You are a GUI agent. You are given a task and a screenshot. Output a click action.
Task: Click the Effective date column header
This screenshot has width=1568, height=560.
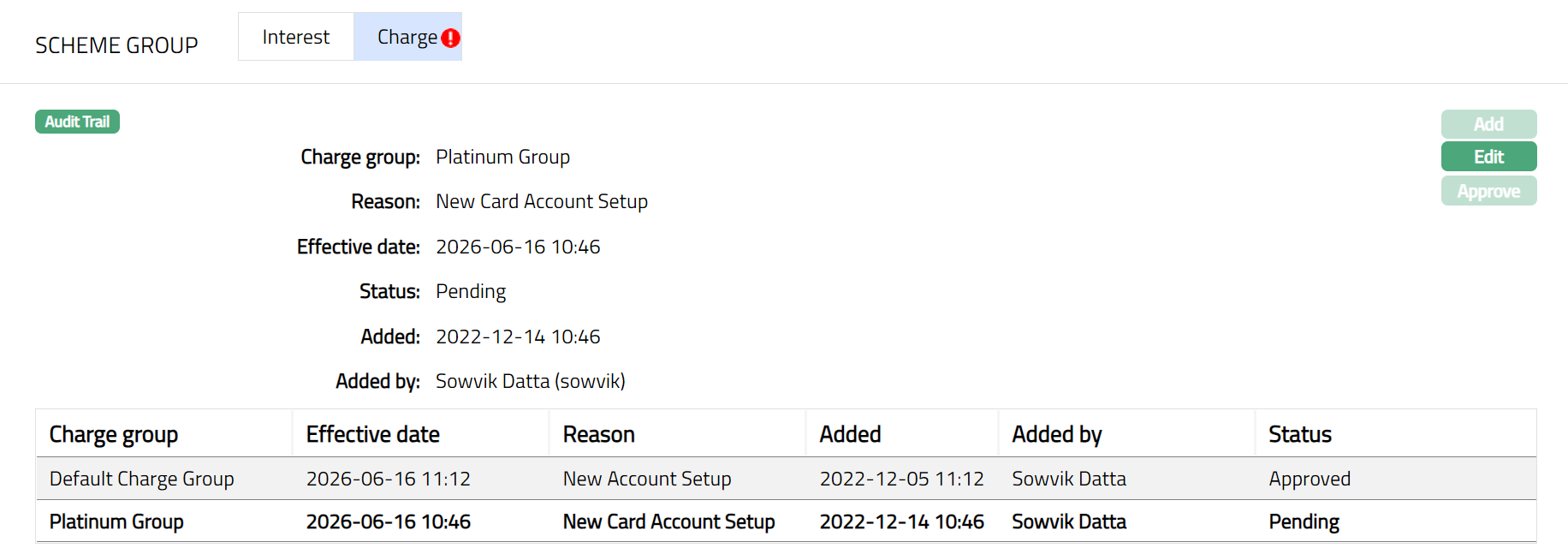[372, 434]
